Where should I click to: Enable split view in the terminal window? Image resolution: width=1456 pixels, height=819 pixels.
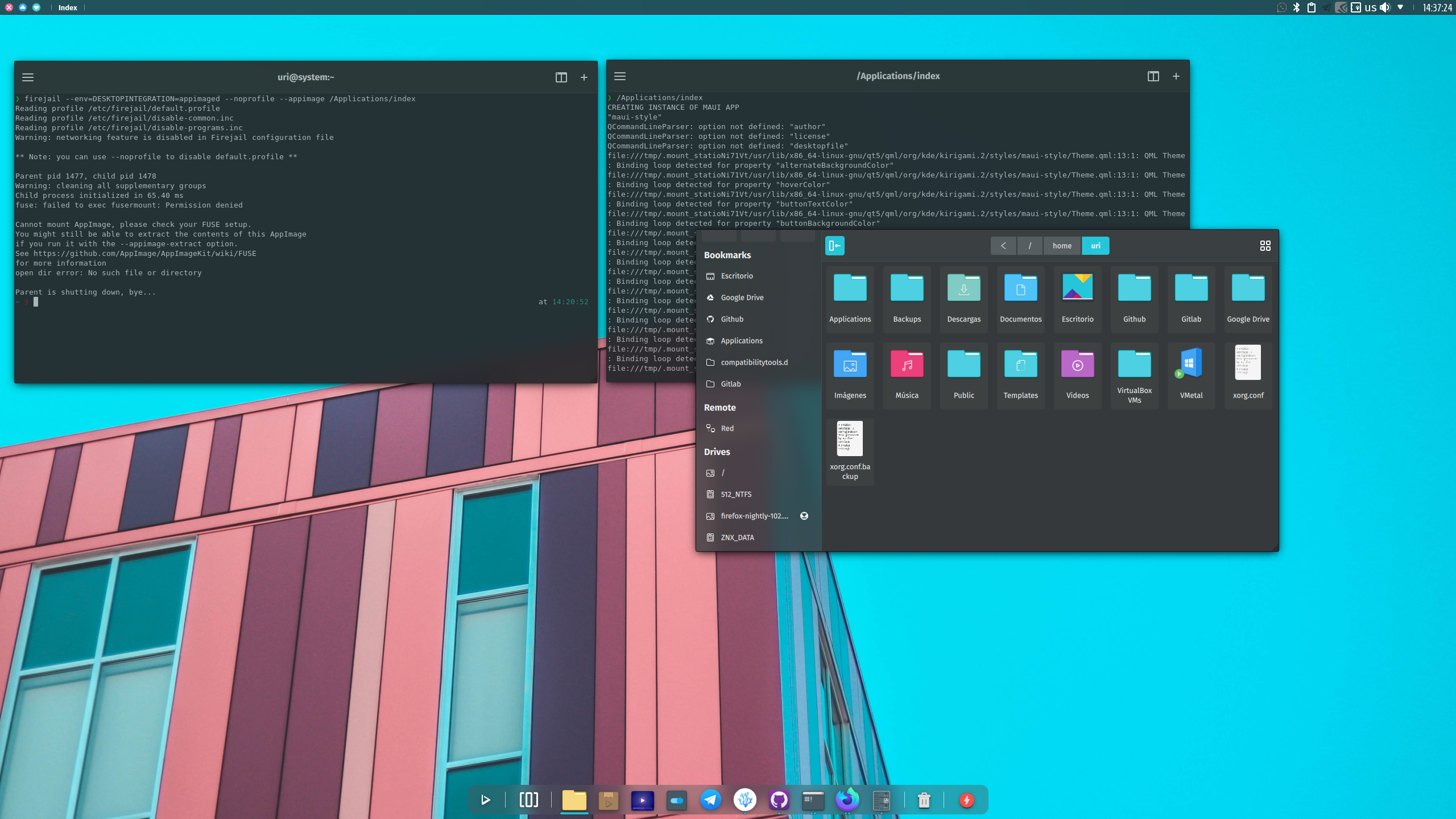[561, 77]
